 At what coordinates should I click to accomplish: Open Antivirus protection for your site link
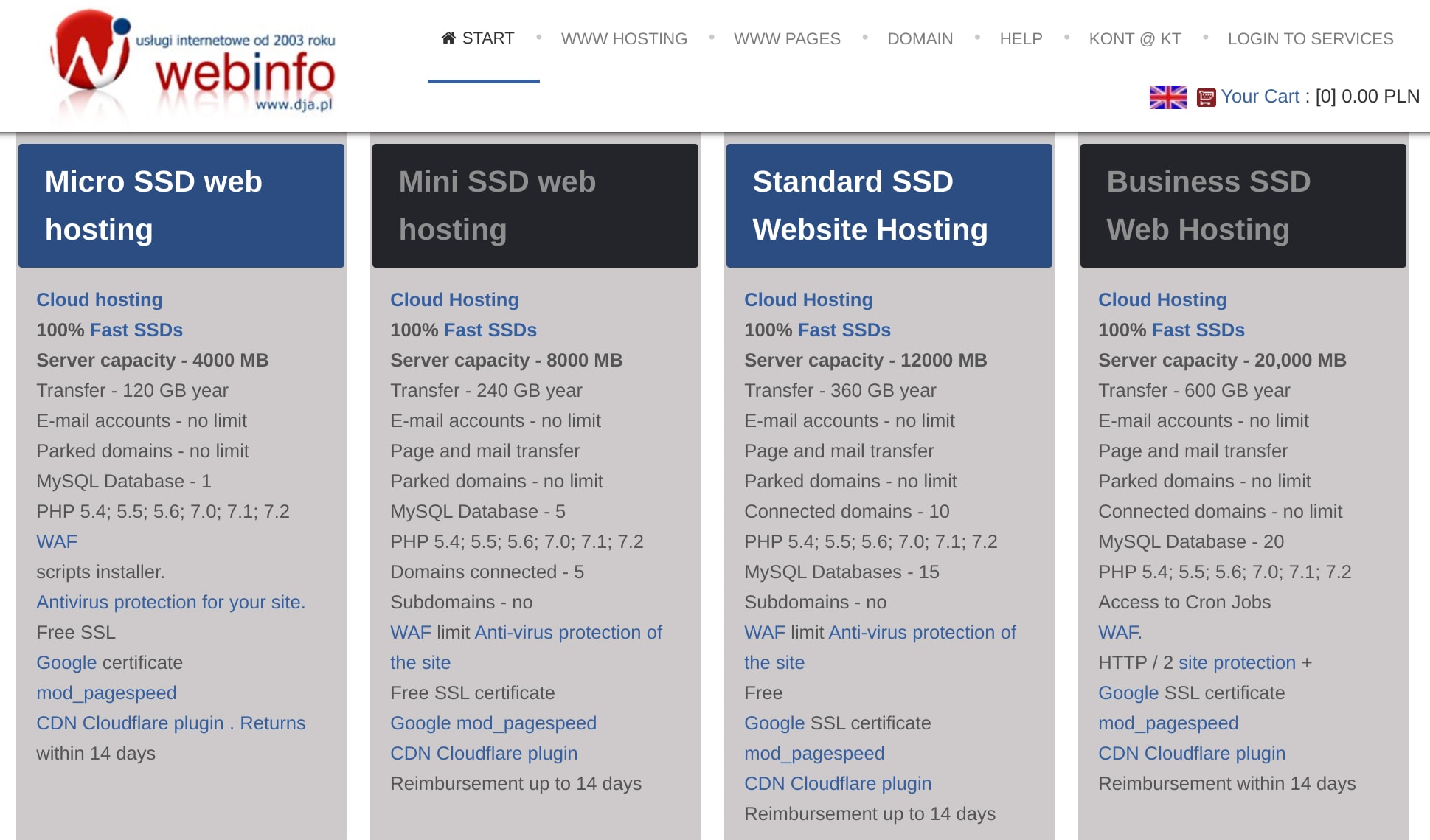click(171, 602)
